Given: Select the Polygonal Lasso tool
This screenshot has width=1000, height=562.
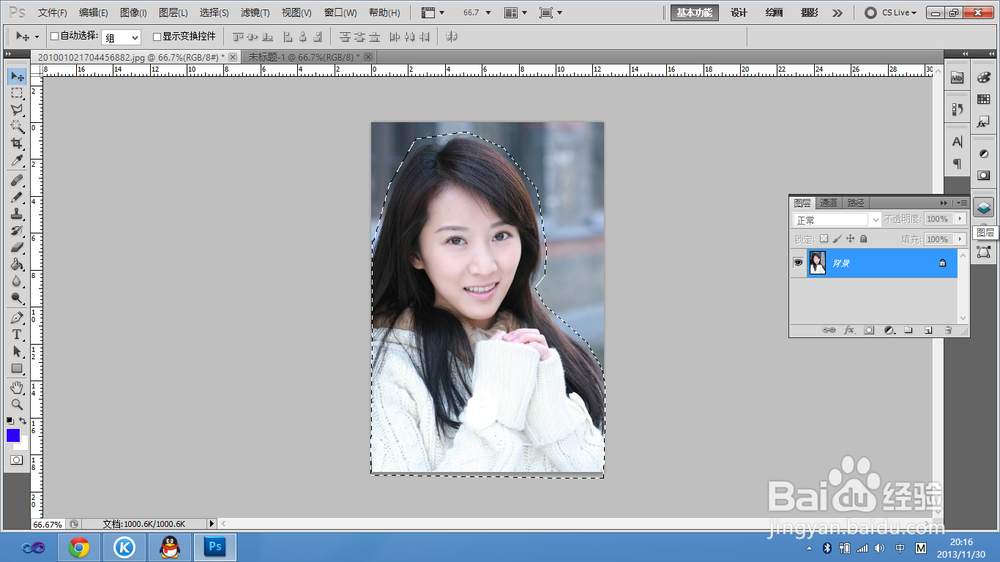Looking at the screenshot, I should pos(17,110).
